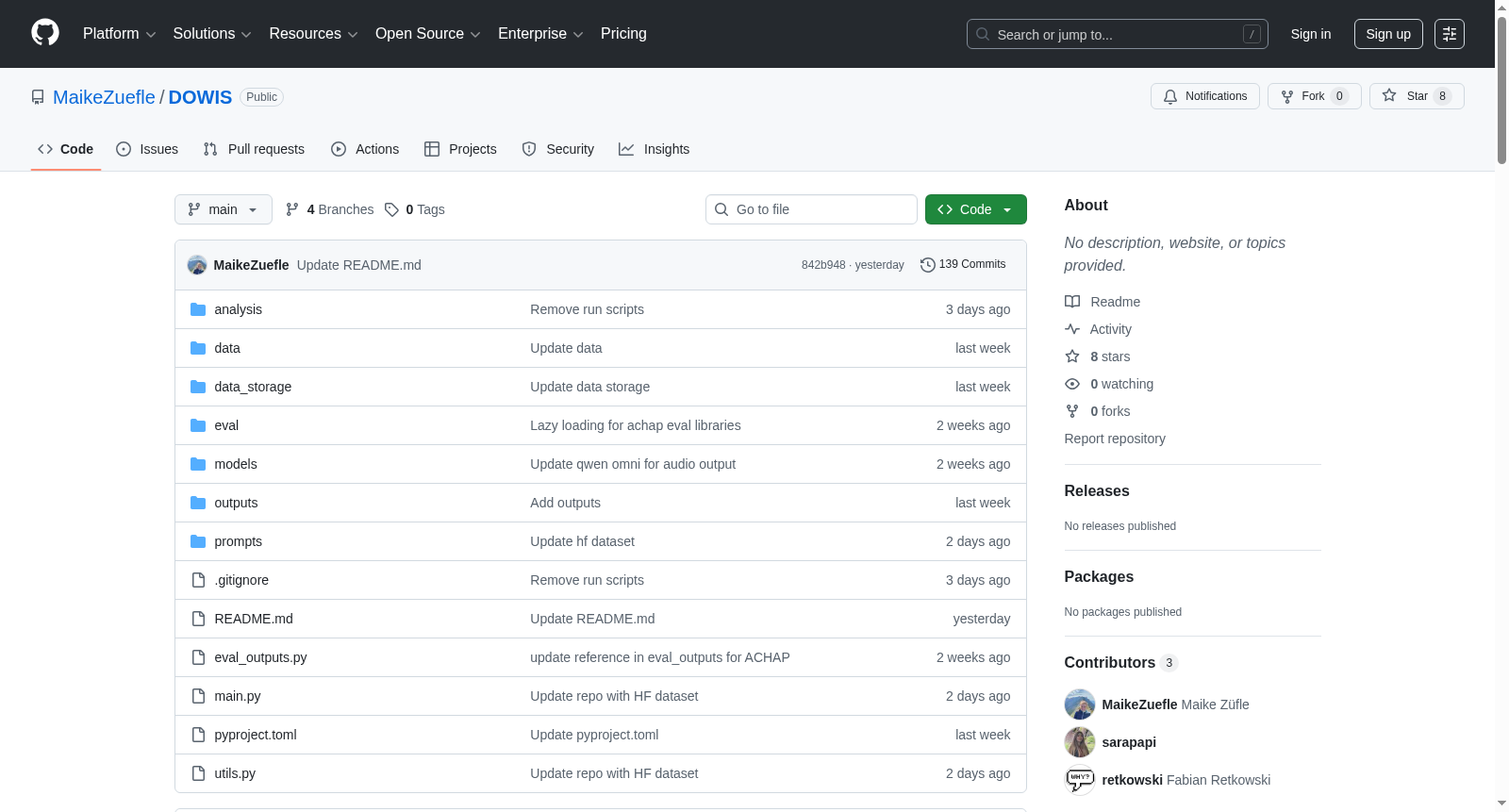
Task: Open the DOWIS repository name link
Action: (x=200, y=97)
